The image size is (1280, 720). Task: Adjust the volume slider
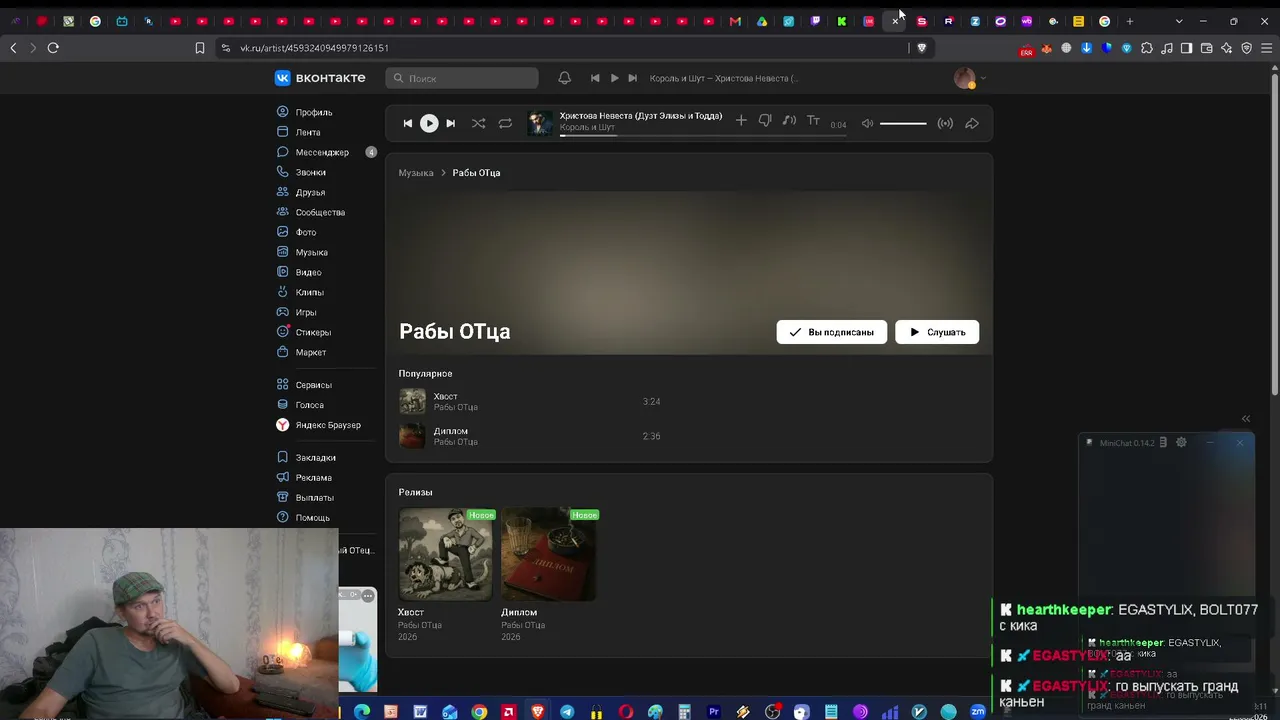pyautogui.click(x=903, y=123)
